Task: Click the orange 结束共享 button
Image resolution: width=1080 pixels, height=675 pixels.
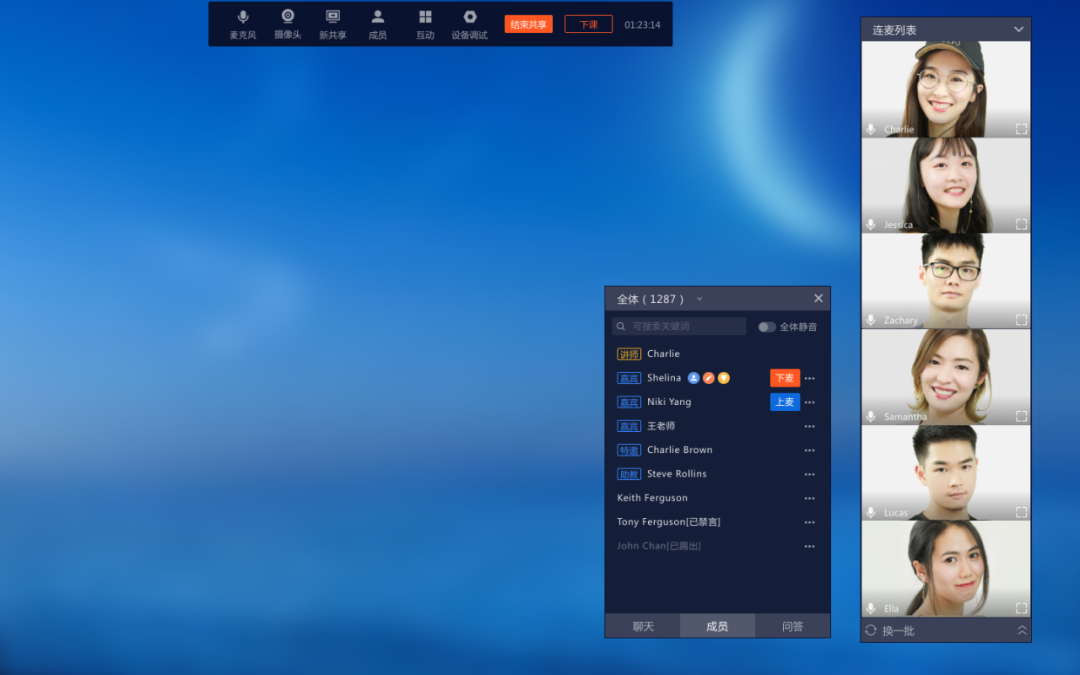Action: (x=528, y=24)
